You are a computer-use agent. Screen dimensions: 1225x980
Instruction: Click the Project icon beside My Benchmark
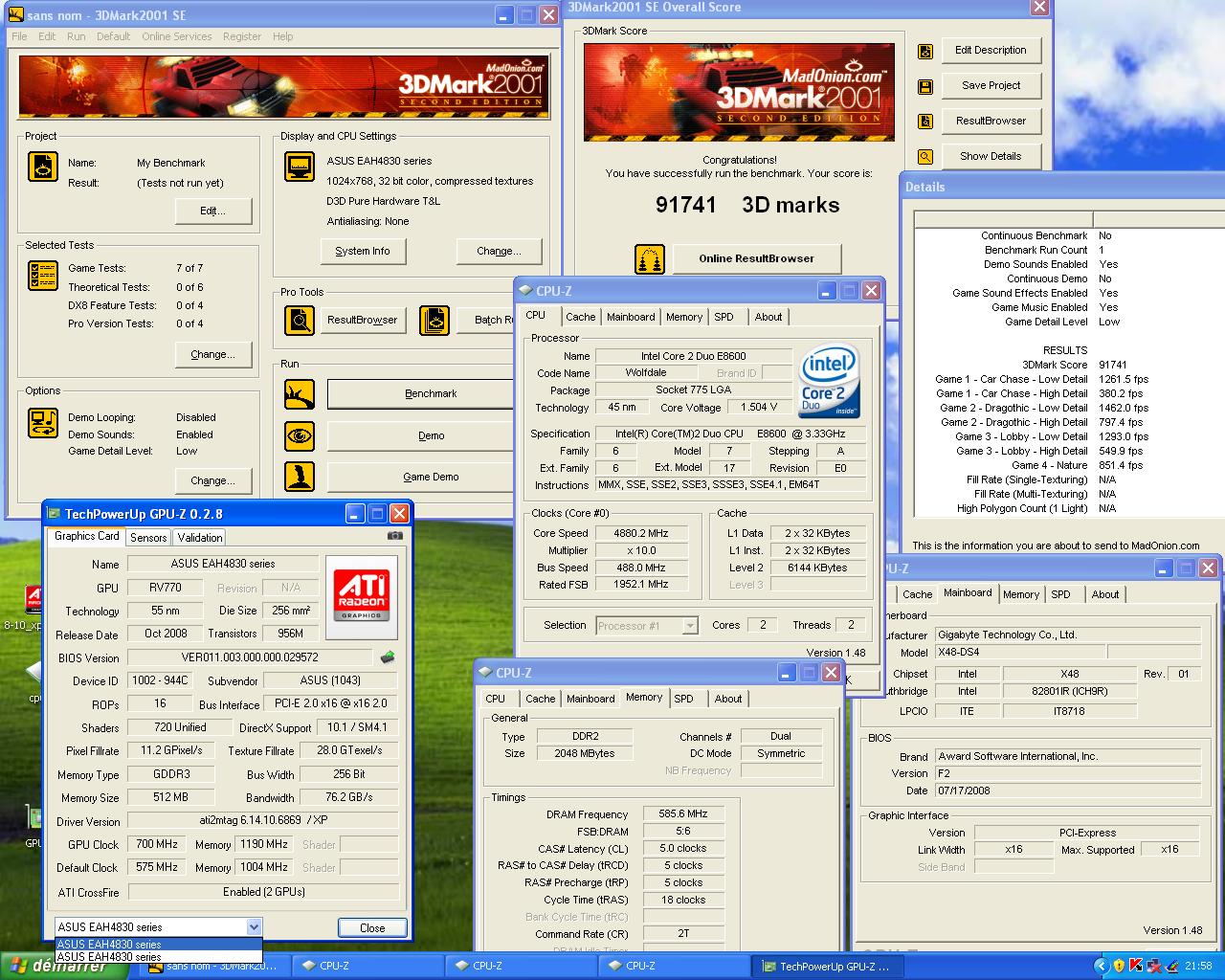click(43, 167)
